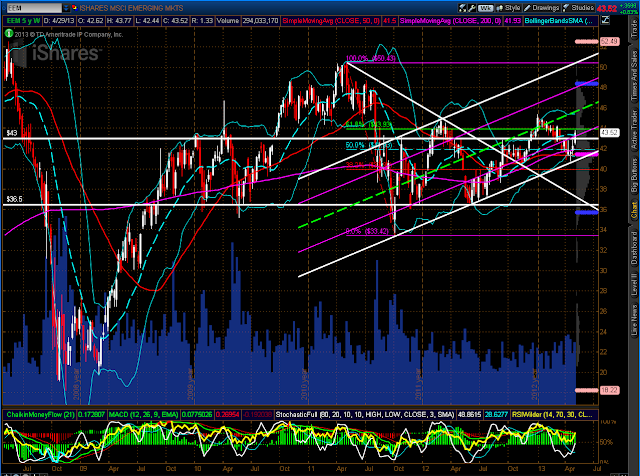Click the 52.49 high price bubble
Screen dimensions: 640x476
point(609,41)
